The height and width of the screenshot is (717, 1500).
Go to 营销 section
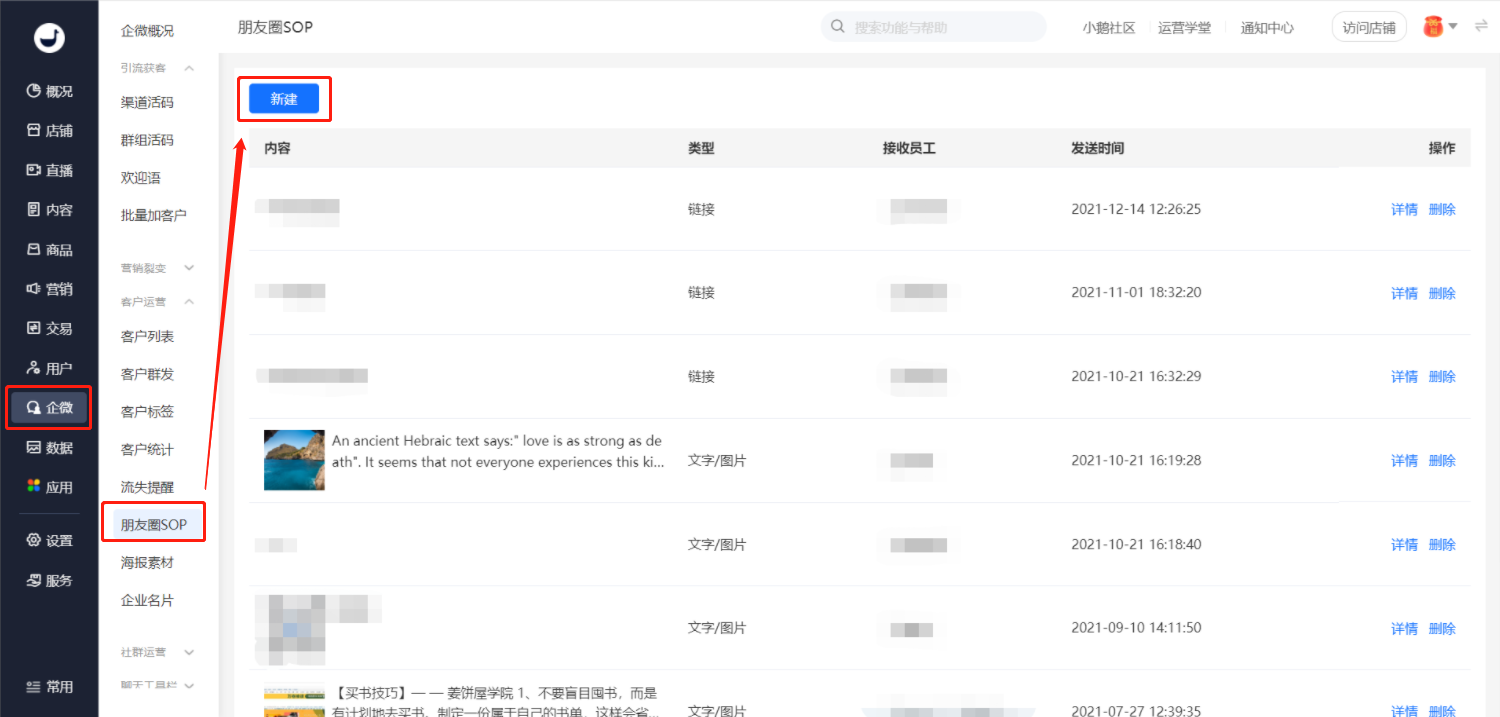(x=49, y=289)
